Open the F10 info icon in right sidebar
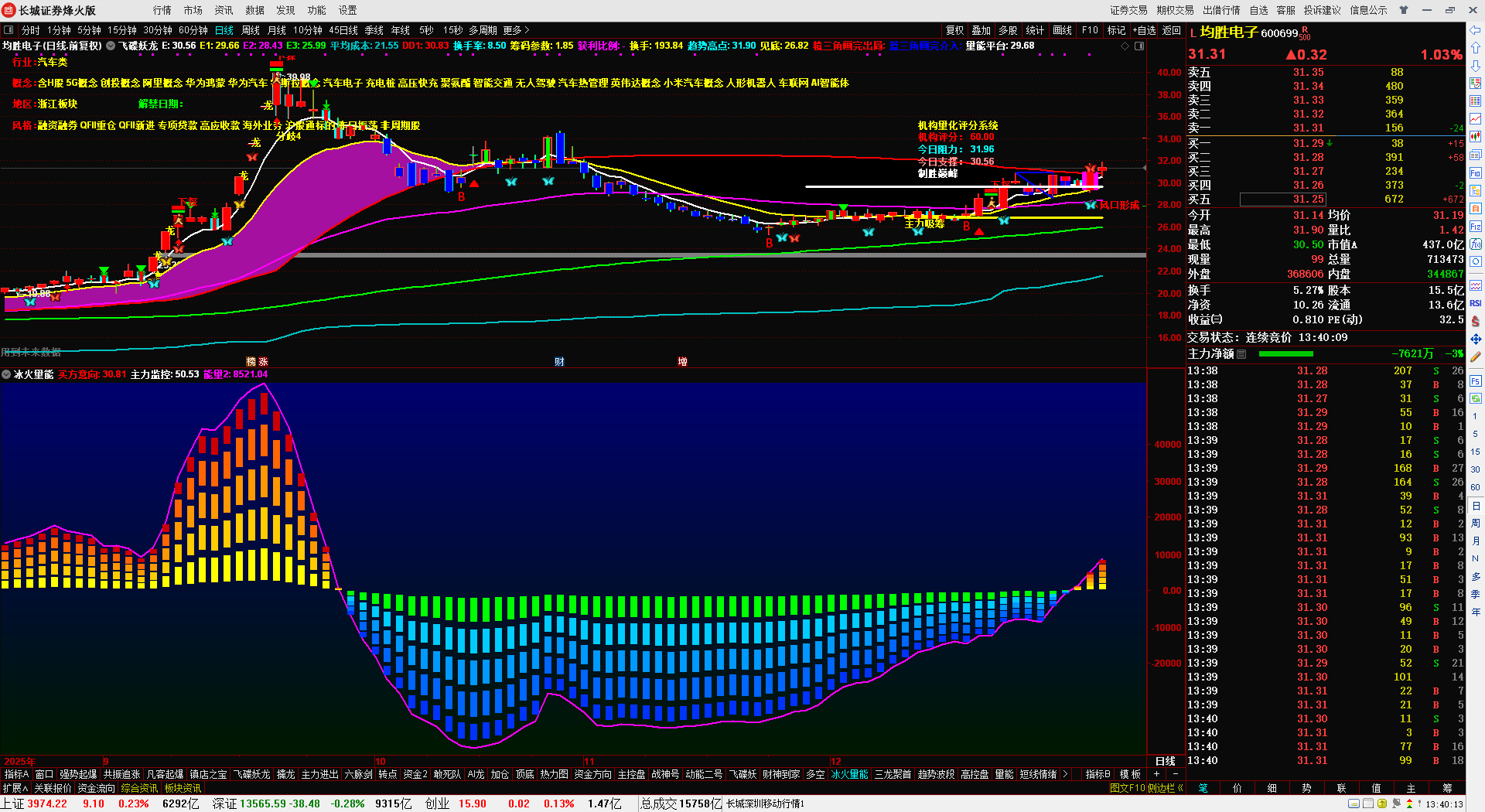 [x=1476, y=173]
